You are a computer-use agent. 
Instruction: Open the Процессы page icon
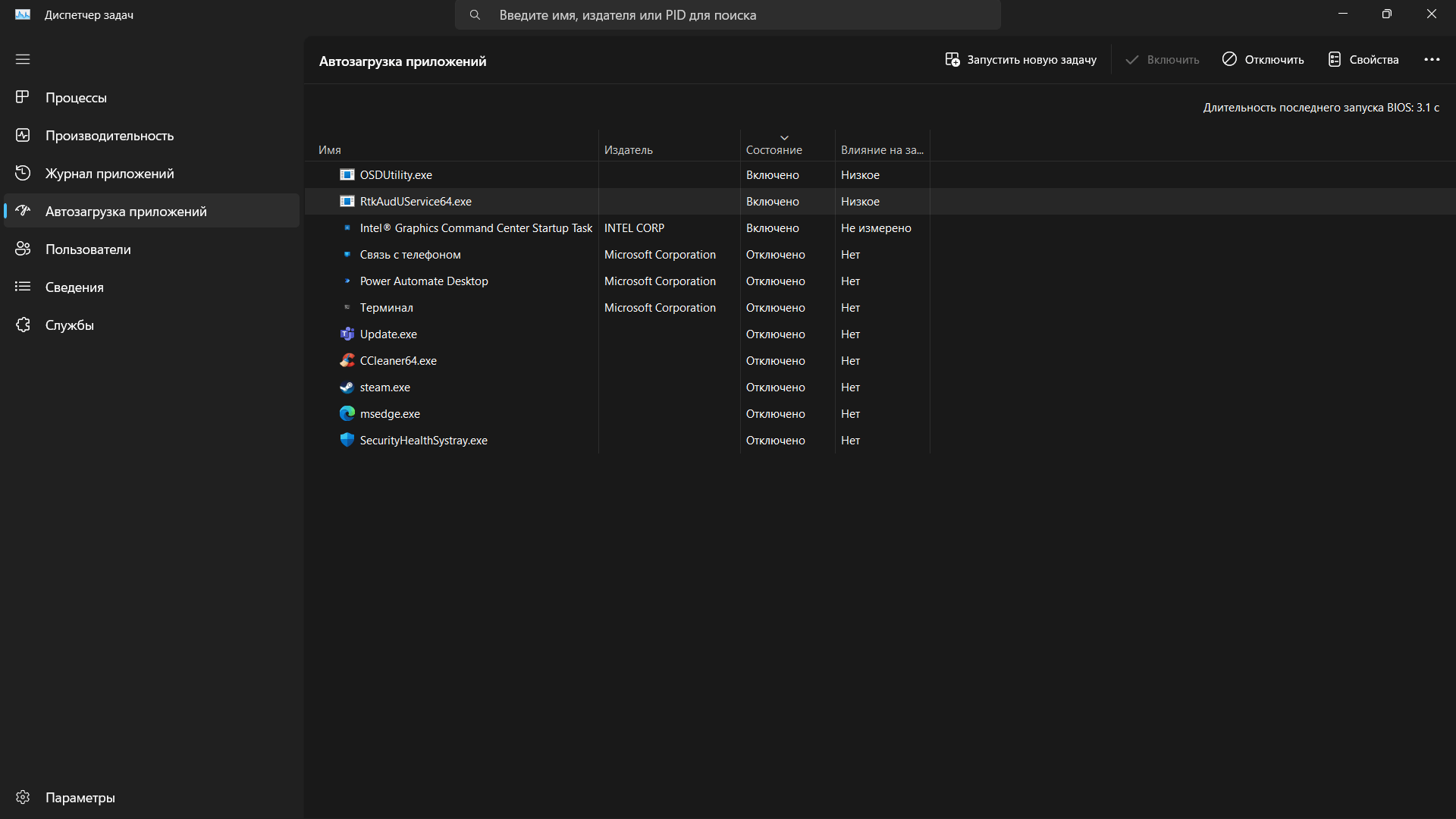[x=23, y=97]
